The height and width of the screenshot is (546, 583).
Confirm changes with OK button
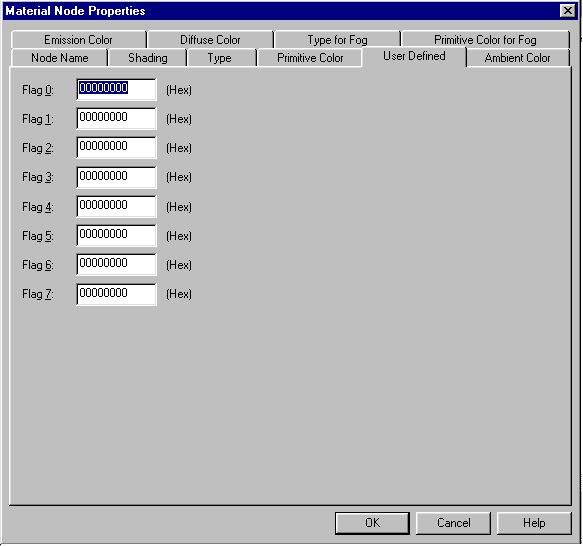click(x=372, y=523)
